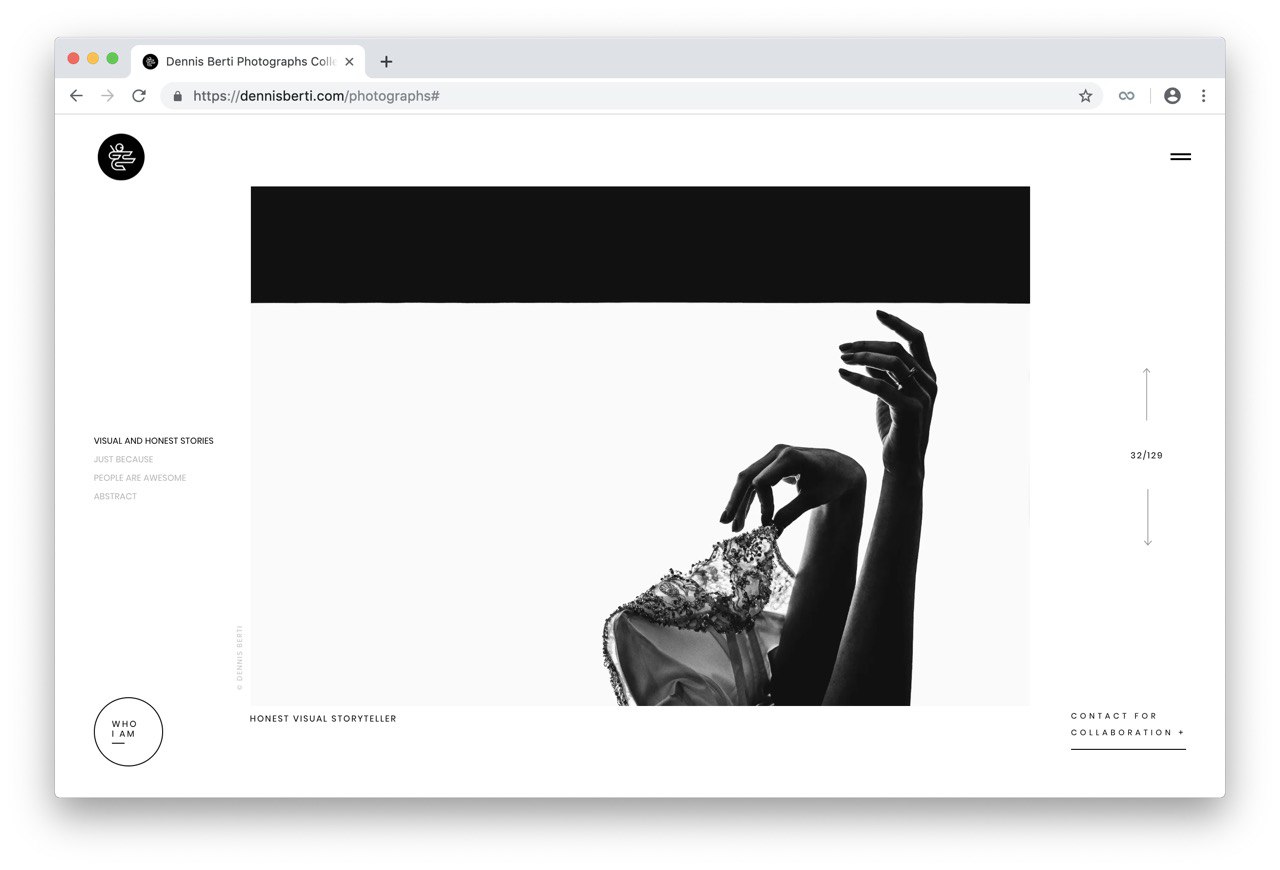
Task: Close the Dennis Berti Photographs tab
Action: 349,62
